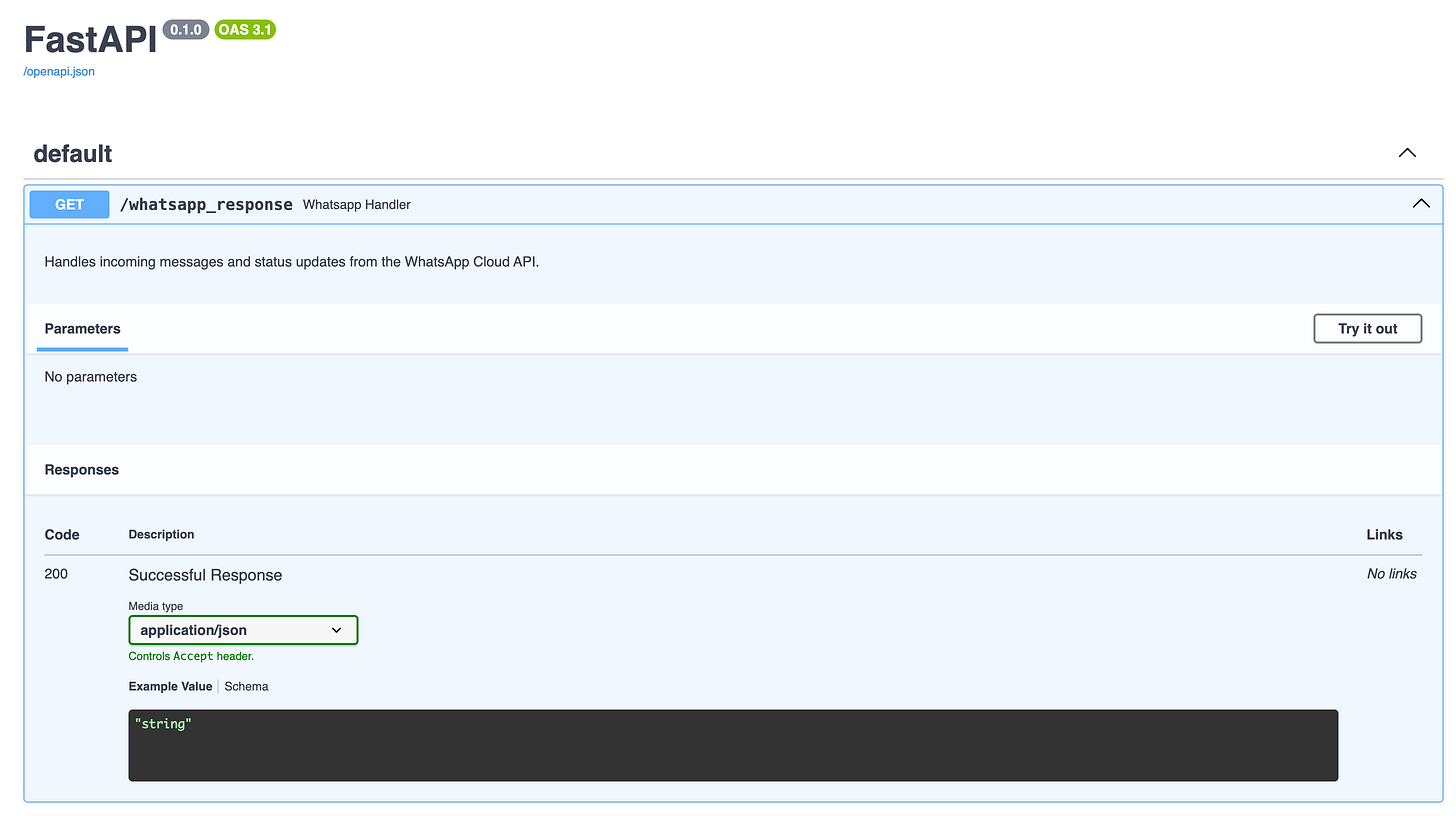This screenshot has height=816, width=1456.
Task: Click the No links text
Action: [x=1392, y=574]
